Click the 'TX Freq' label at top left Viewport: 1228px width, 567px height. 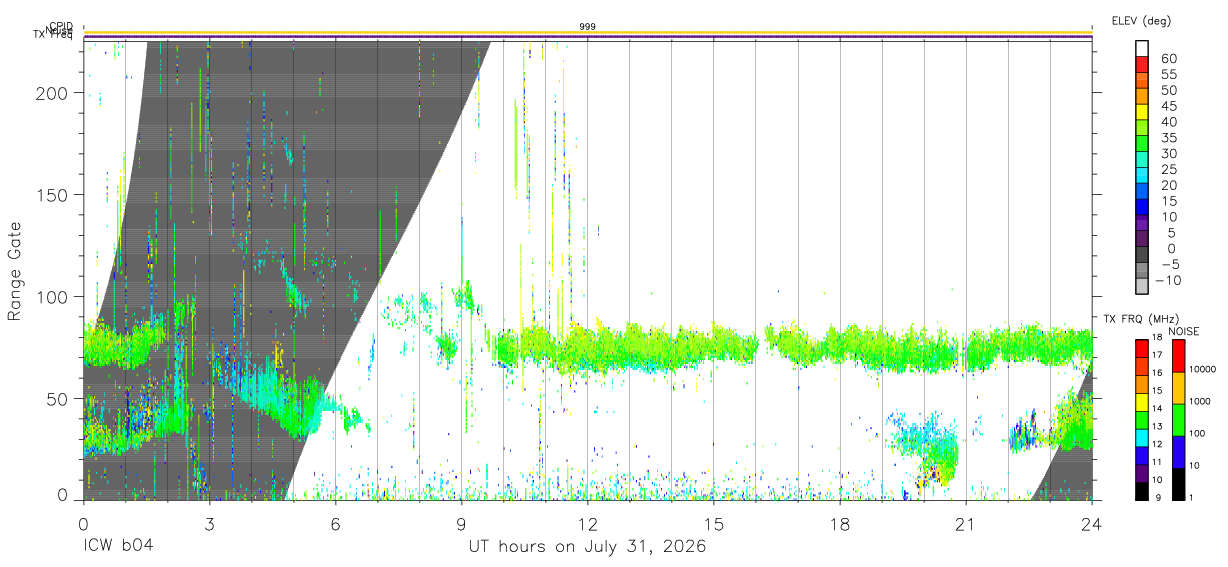[x=54, y=36]
